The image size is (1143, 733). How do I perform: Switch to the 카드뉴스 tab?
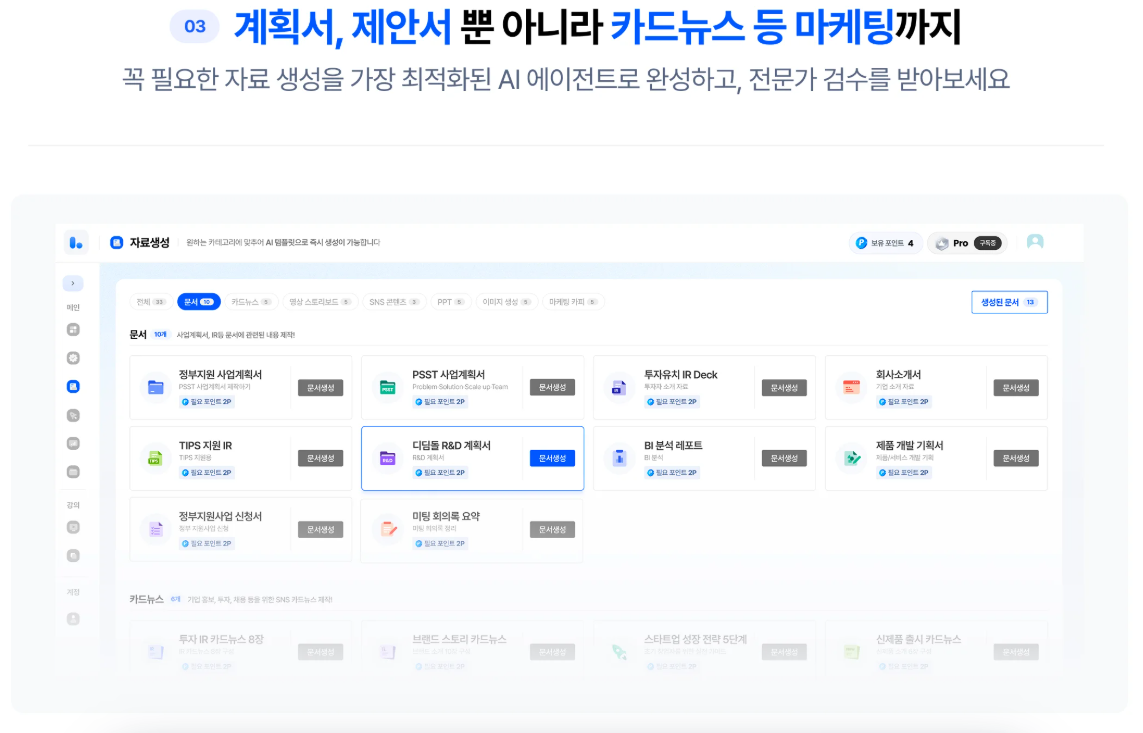pos(251,302)
